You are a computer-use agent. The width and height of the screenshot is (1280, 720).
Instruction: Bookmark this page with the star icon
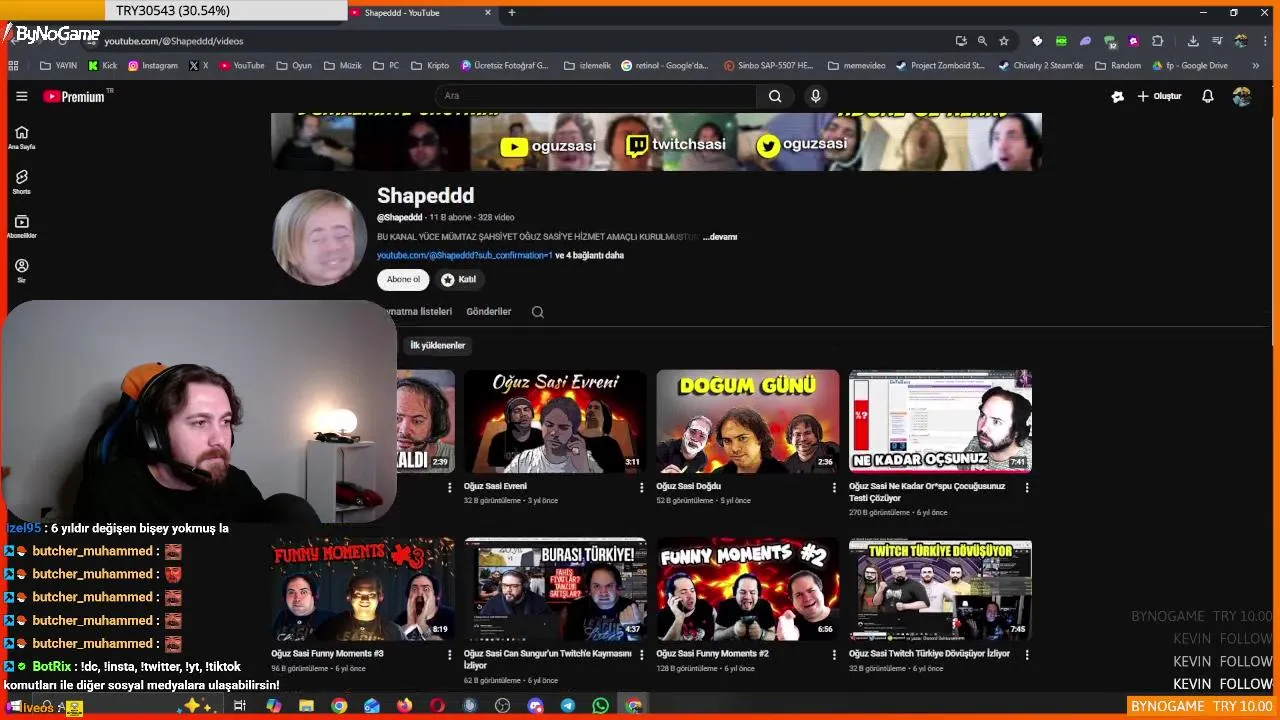[1003, 41]
